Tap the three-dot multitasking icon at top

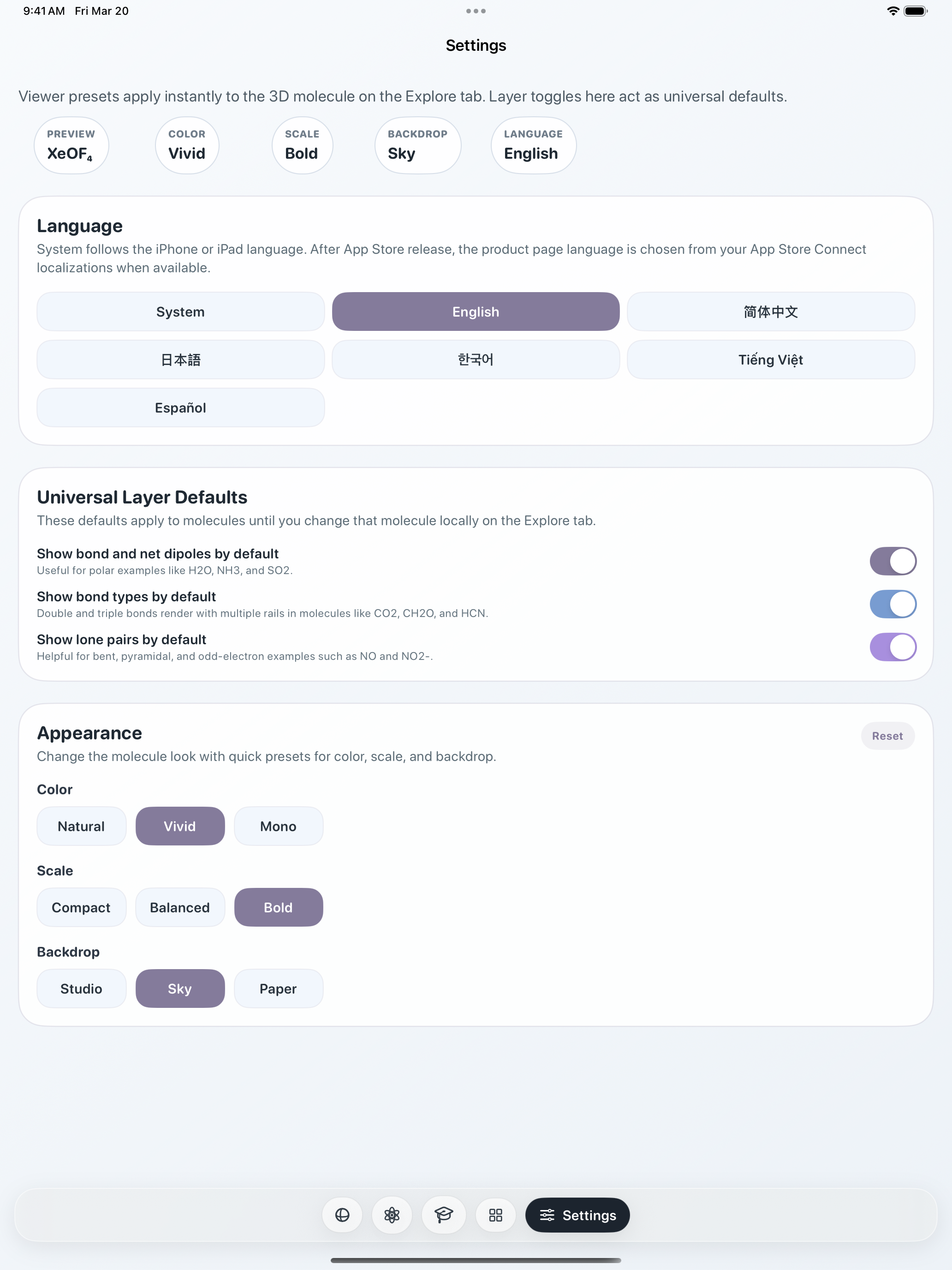point(476,11)
